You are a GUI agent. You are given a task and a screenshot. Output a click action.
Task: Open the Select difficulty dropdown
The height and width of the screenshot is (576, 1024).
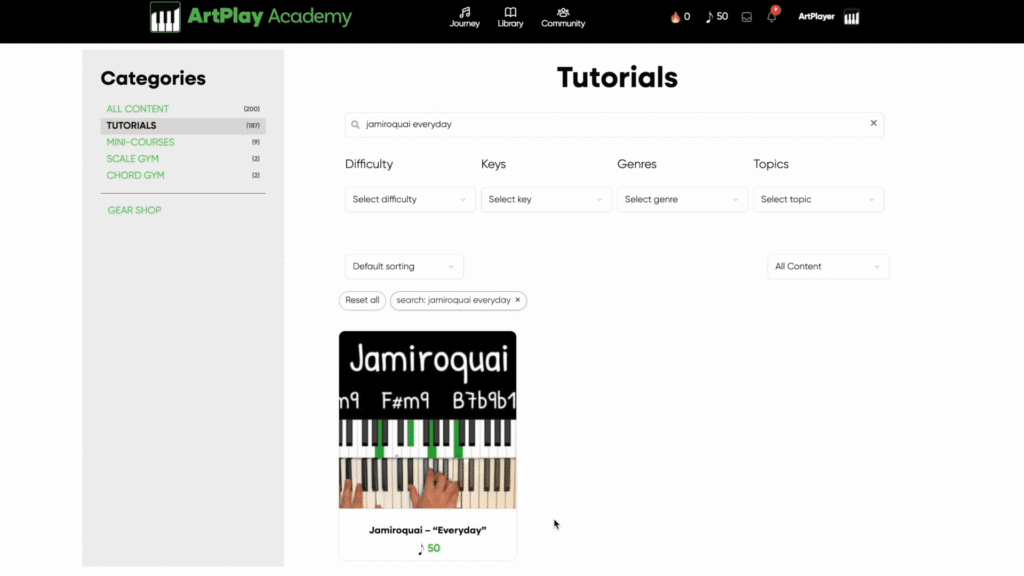[x=409, y=200]
